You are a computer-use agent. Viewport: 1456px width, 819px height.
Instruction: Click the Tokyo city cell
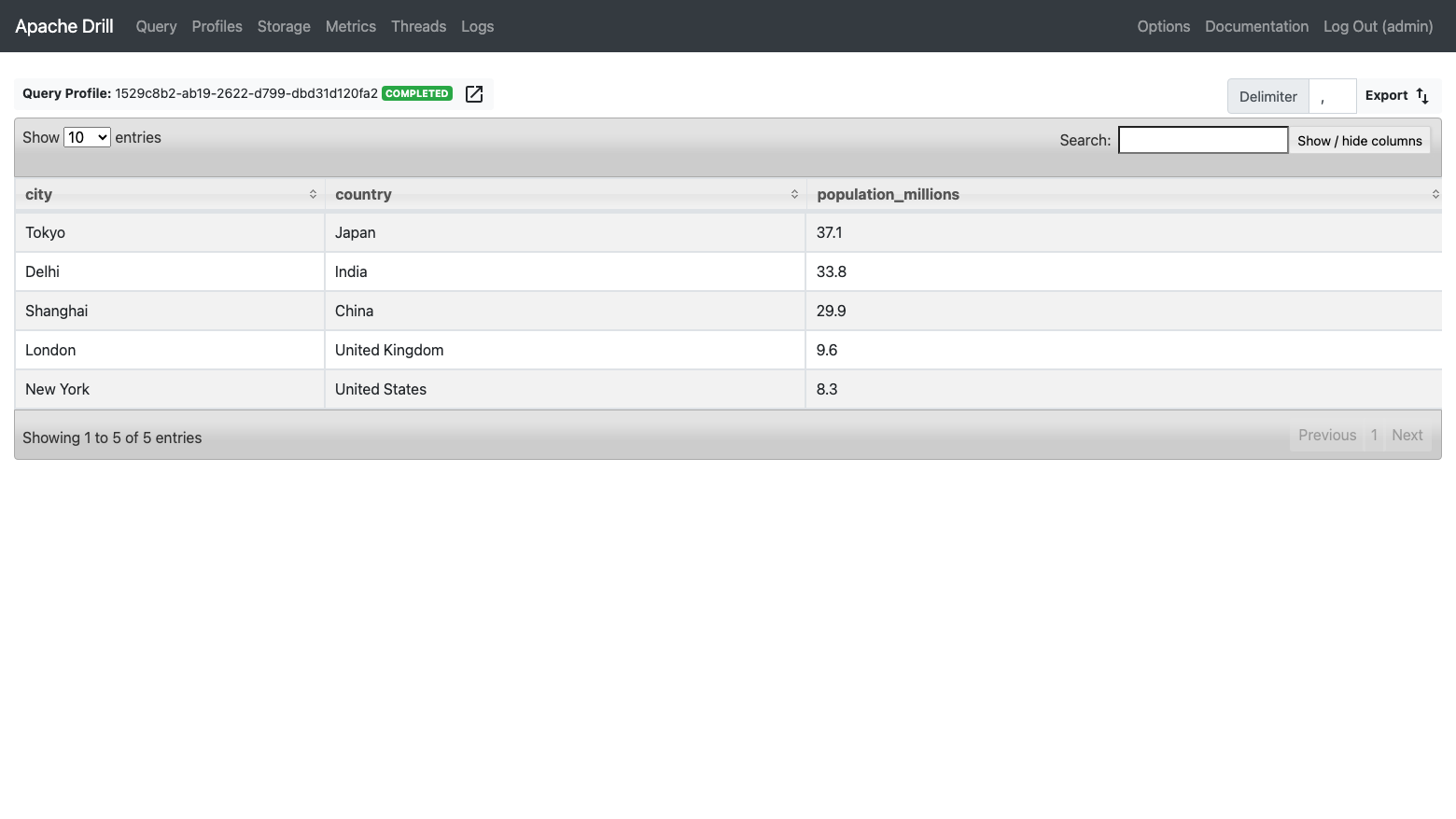[170, 232]
